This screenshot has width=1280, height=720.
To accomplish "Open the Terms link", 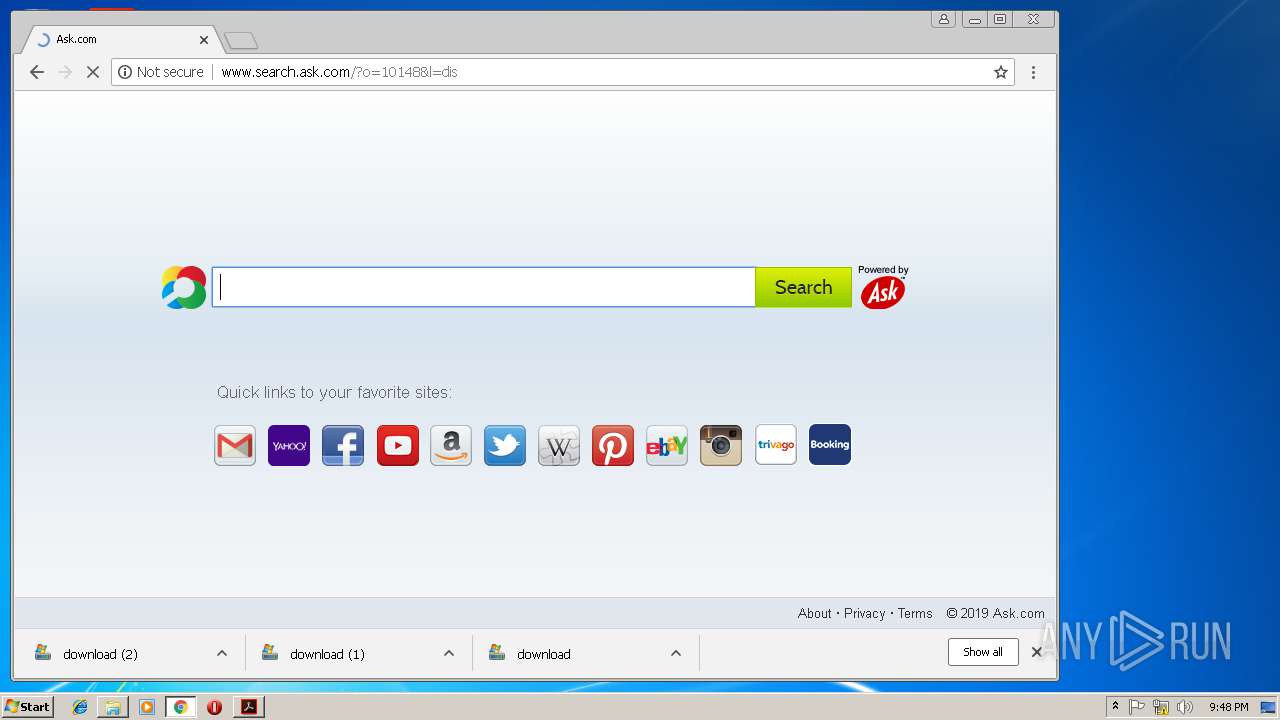I will [x=915, y=614].
